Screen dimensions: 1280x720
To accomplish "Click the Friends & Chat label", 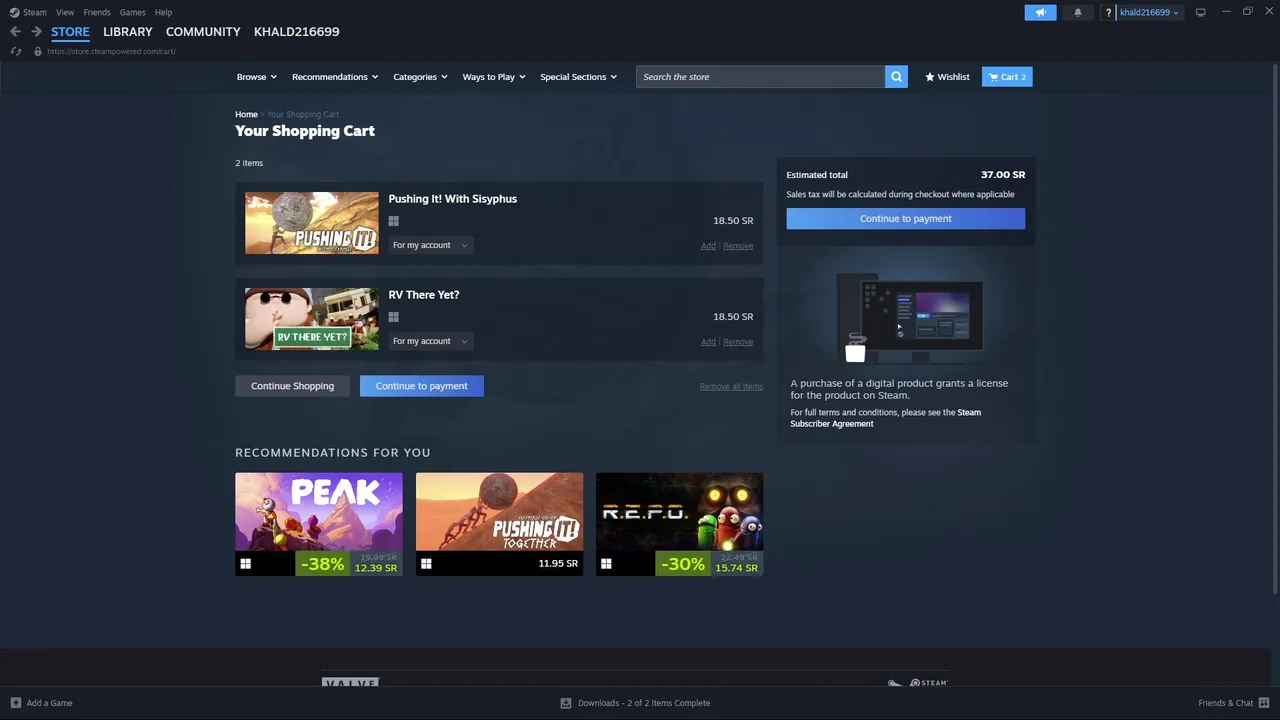I will click(x=1226, y=703).
